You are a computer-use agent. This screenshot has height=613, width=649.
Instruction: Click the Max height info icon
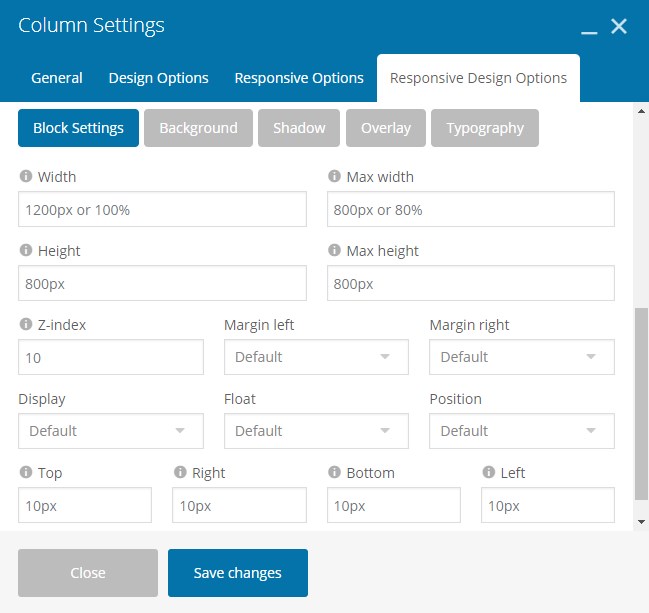(334, 251)
